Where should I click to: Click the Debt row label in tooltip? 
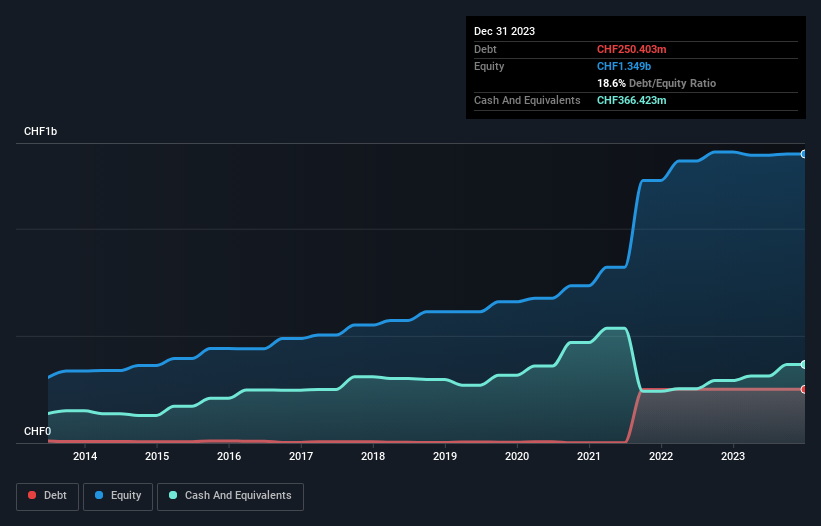point(485,49)
